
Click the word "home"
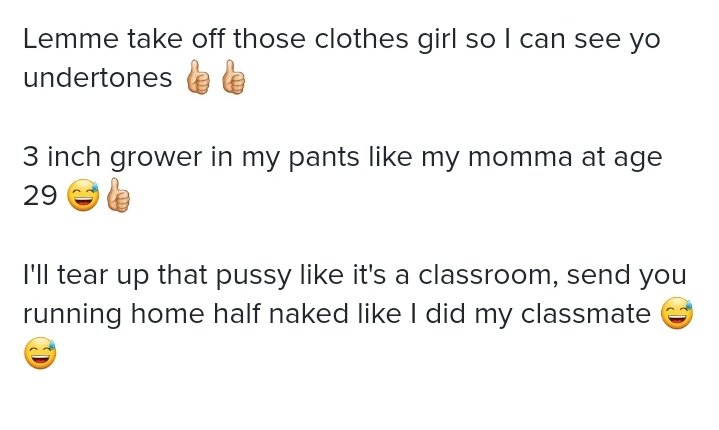coord(167,314)
